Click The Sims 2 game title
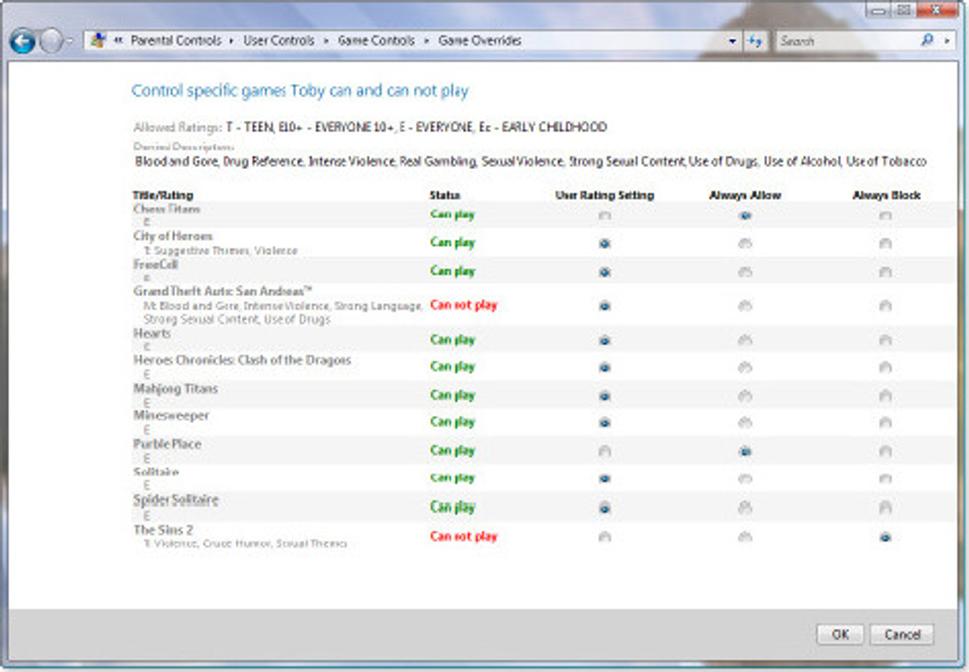Screen dimensions: 969x672 click(163, 530)
